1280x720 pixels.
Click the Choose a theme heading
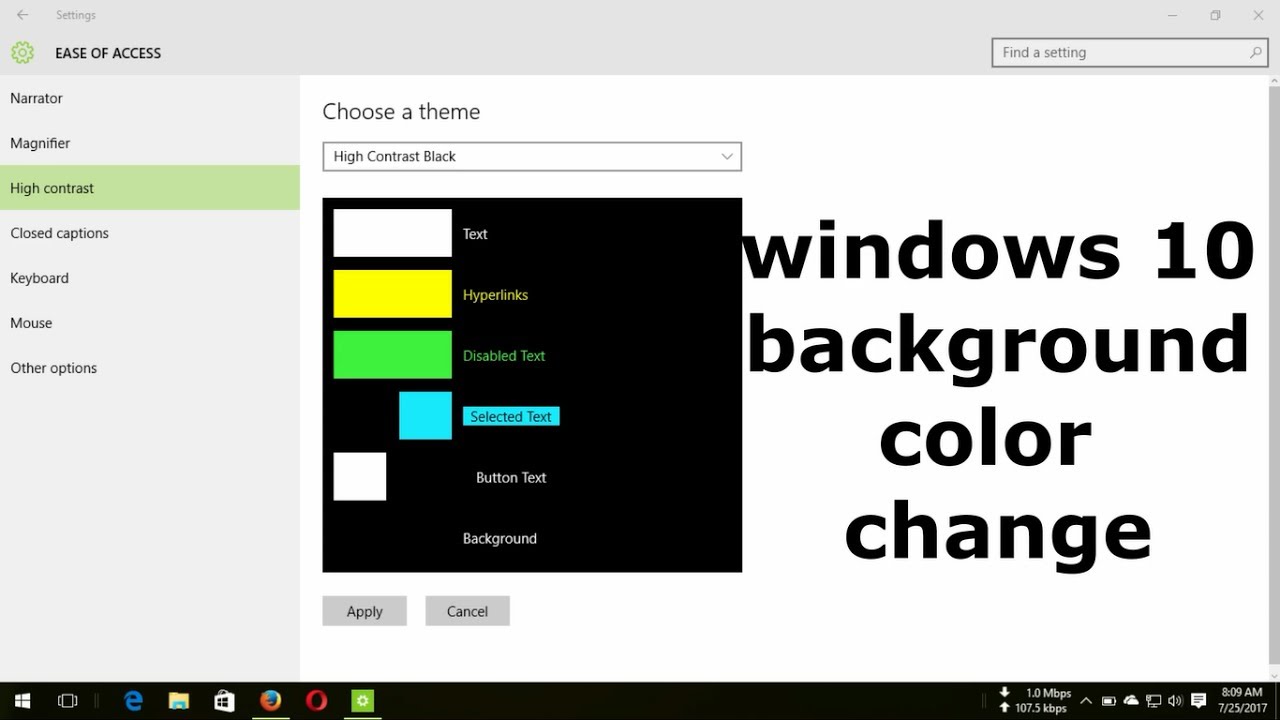click(401, 111)
